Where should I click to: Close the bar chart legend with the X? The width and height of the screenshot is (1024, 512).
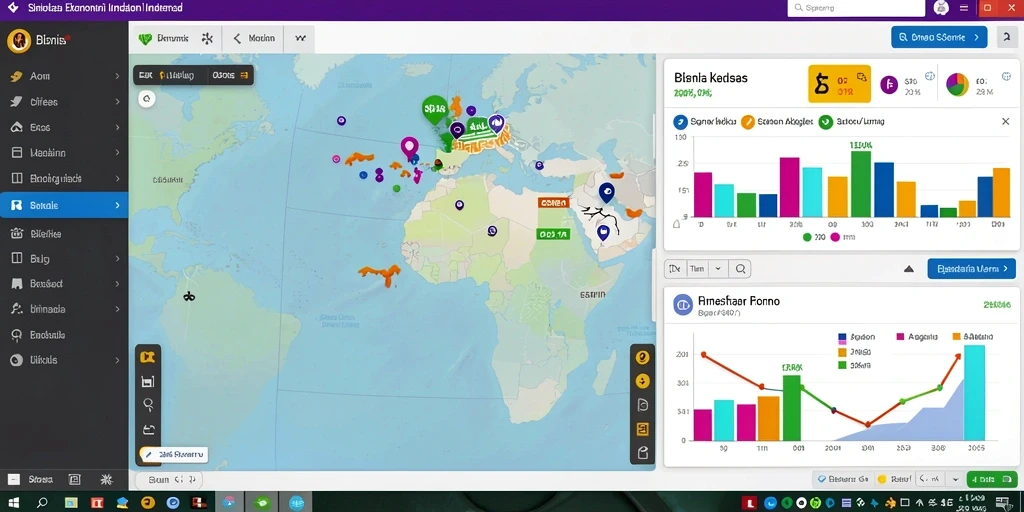click(1006, 121)
